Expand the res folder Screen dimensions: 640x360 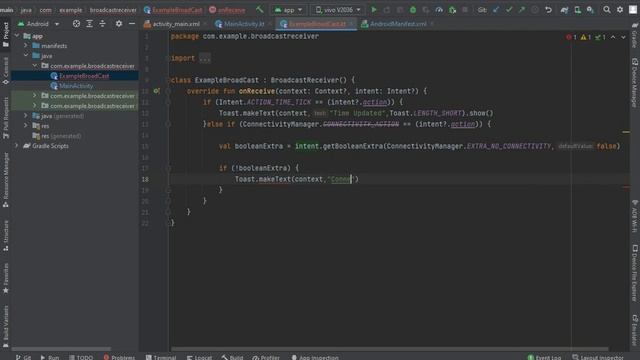click(x=26, y=126)
